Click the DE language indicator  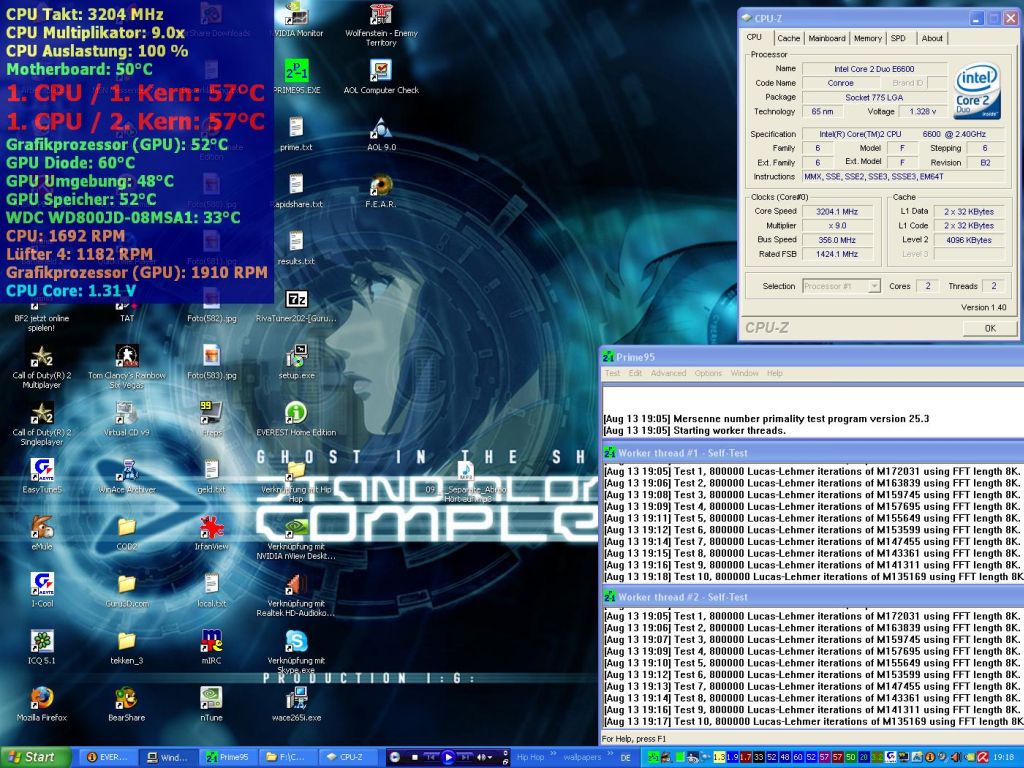pos(626,758)
